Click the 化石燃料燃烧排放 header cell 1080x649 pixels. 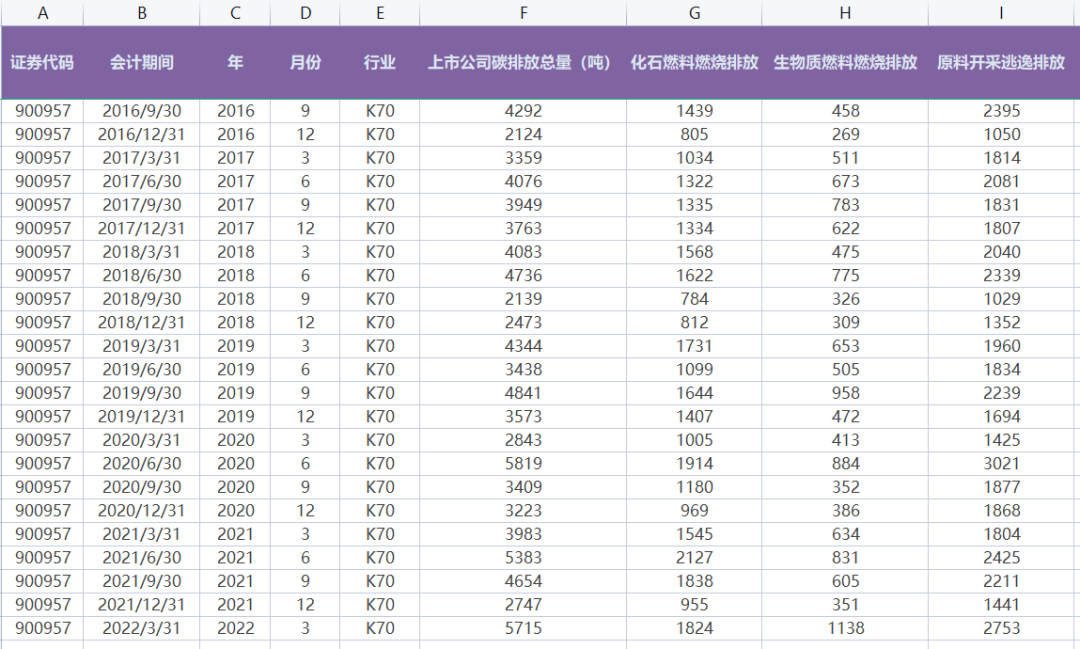[x=694, y=63]
